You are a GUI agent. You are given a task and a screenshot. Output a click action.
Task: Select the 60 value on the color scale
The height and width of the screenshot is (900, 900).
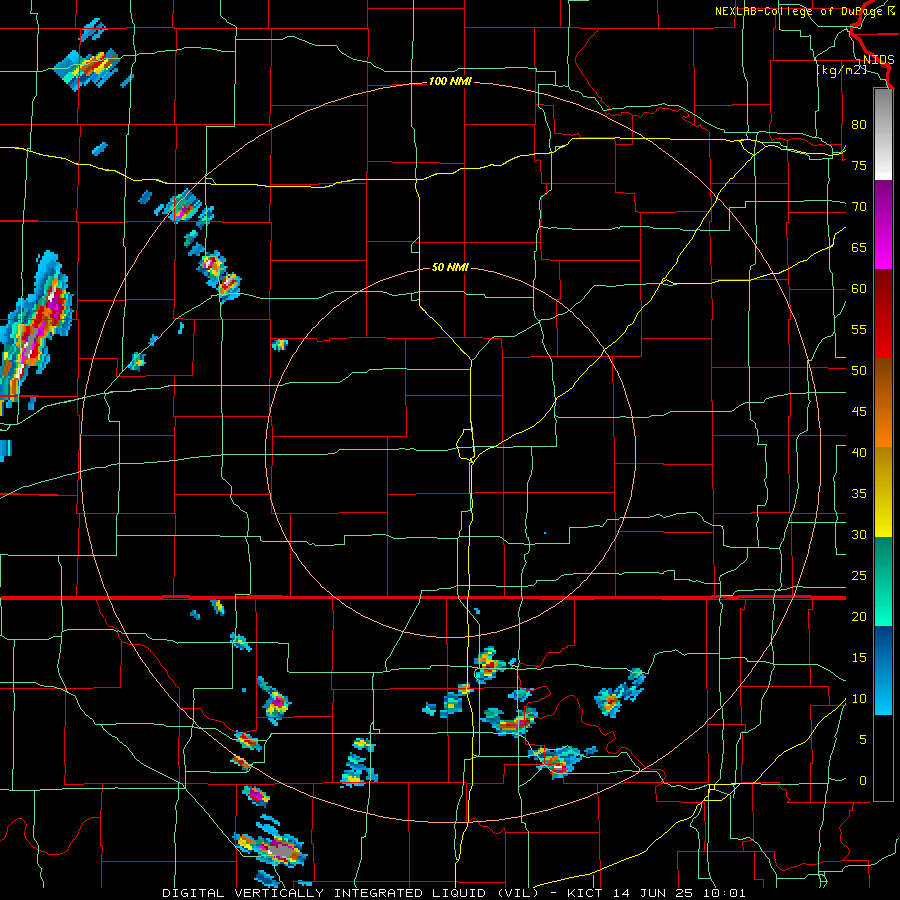point(859,289)
